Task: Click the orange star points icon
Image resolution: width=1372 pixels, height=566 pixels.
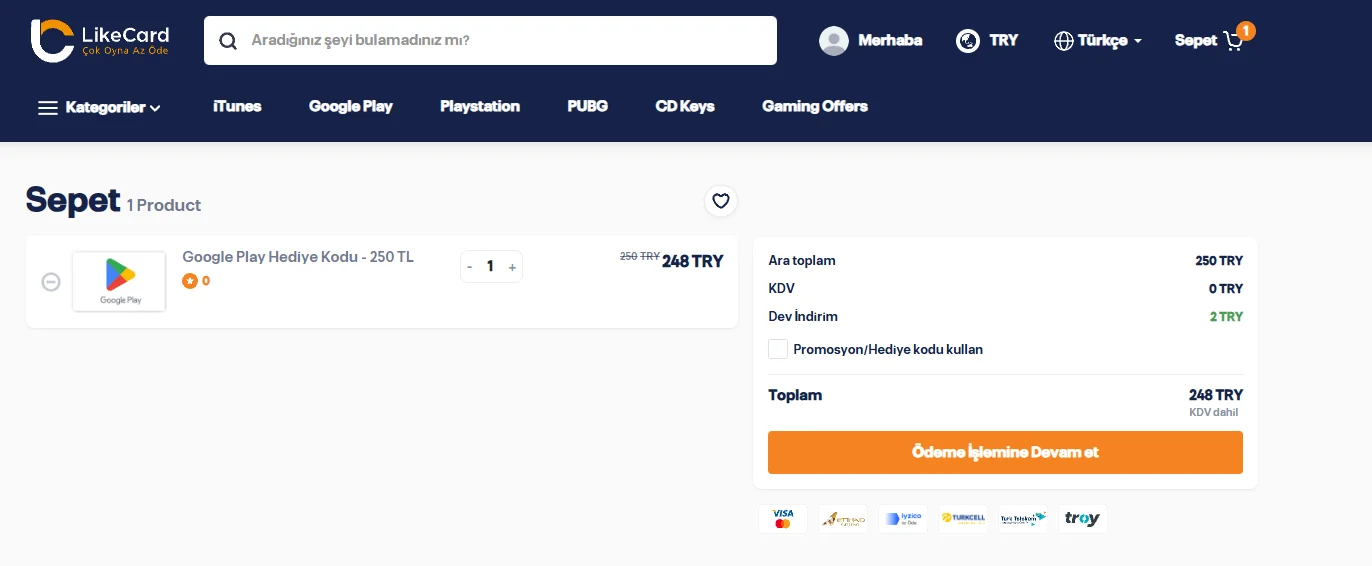Action: (x=189, y=281)
